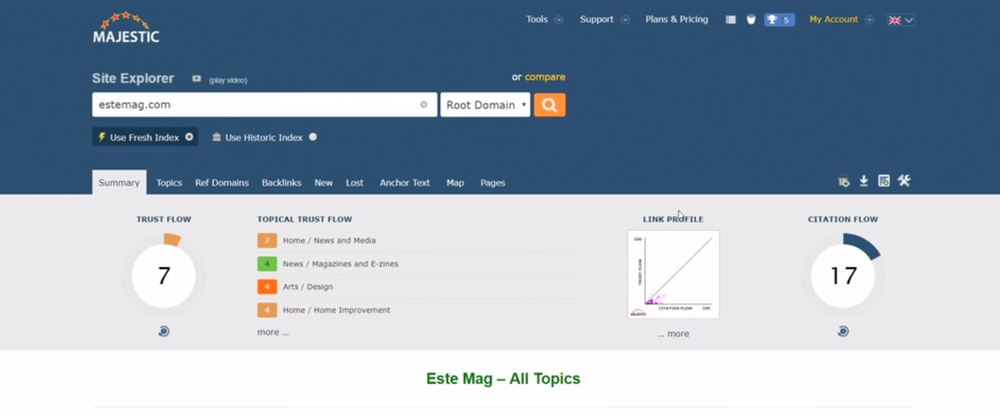The height and width of the screenshot is (411, 1000).
Task: Open My Account menu
Action: tap(834, 20)
